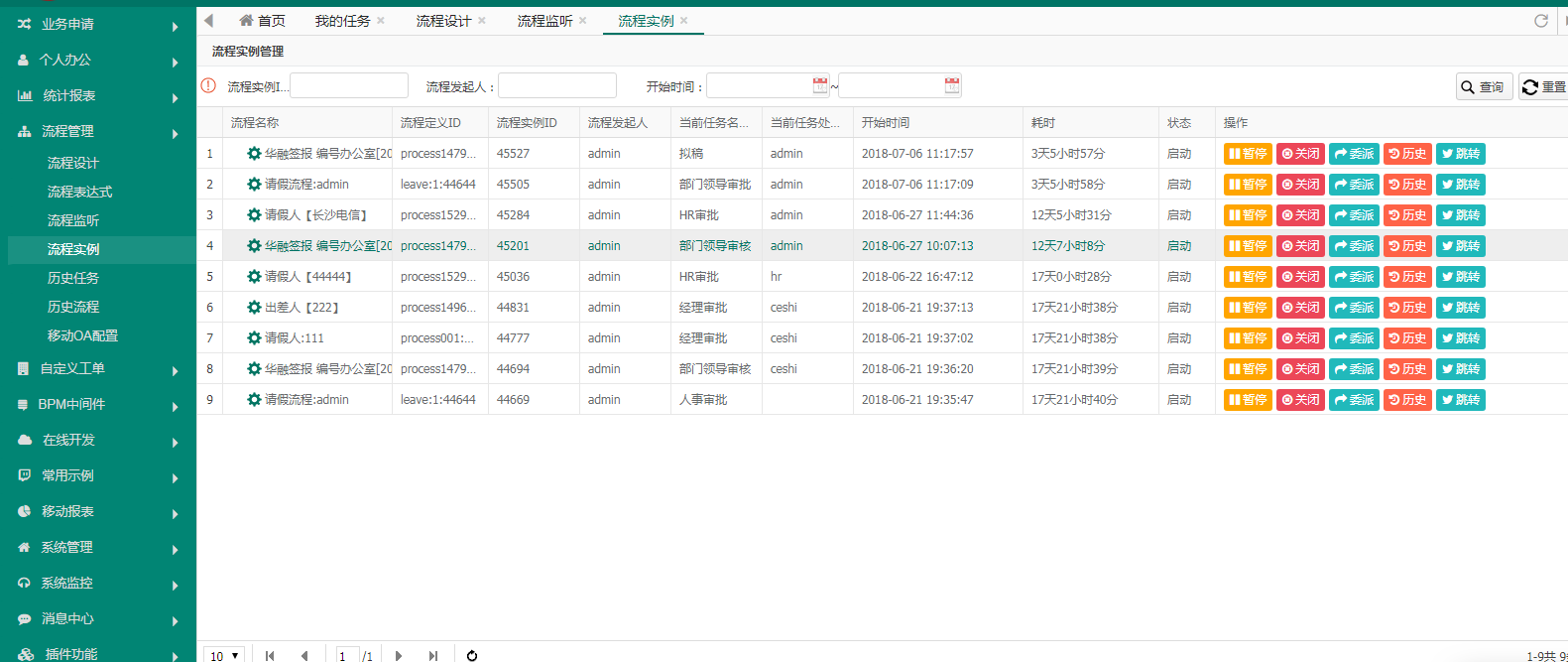Click the refresh icon in the pagination bar
This screenshot has height=662, width=1568.
coord(472,655)
